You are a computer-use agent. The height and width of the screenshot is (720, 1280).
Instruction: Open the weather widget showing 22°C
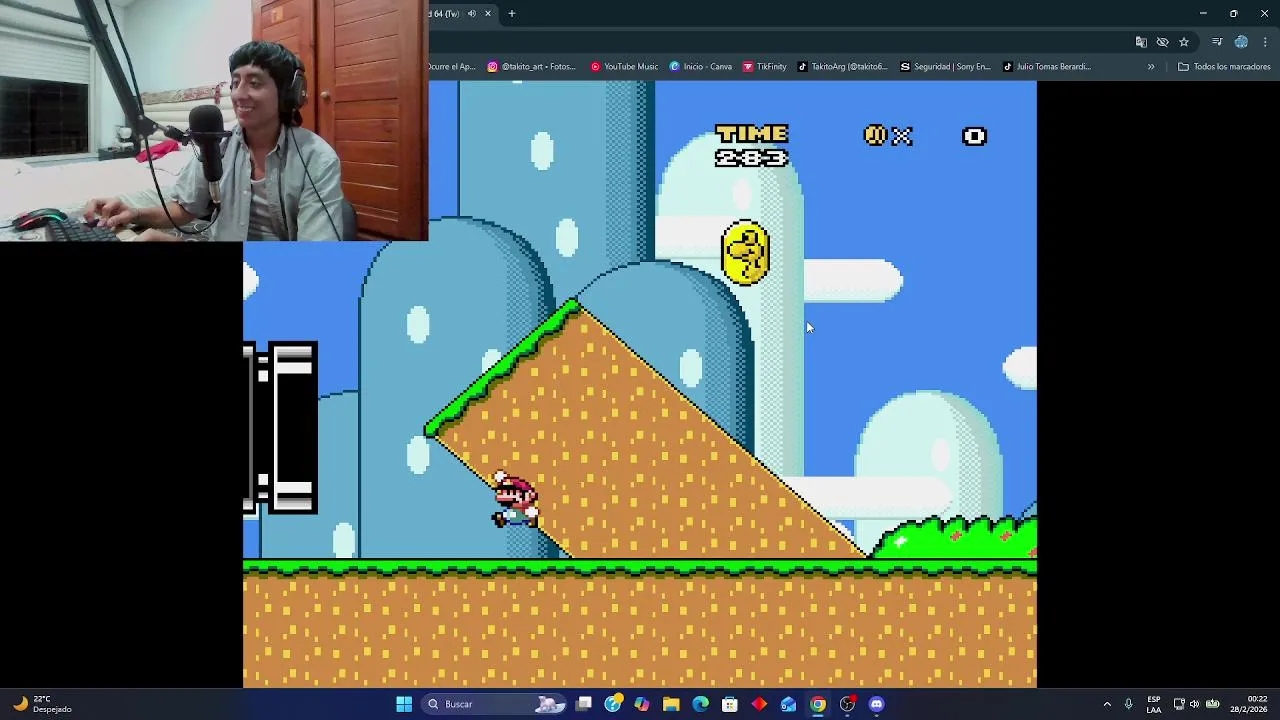(42, 704)
